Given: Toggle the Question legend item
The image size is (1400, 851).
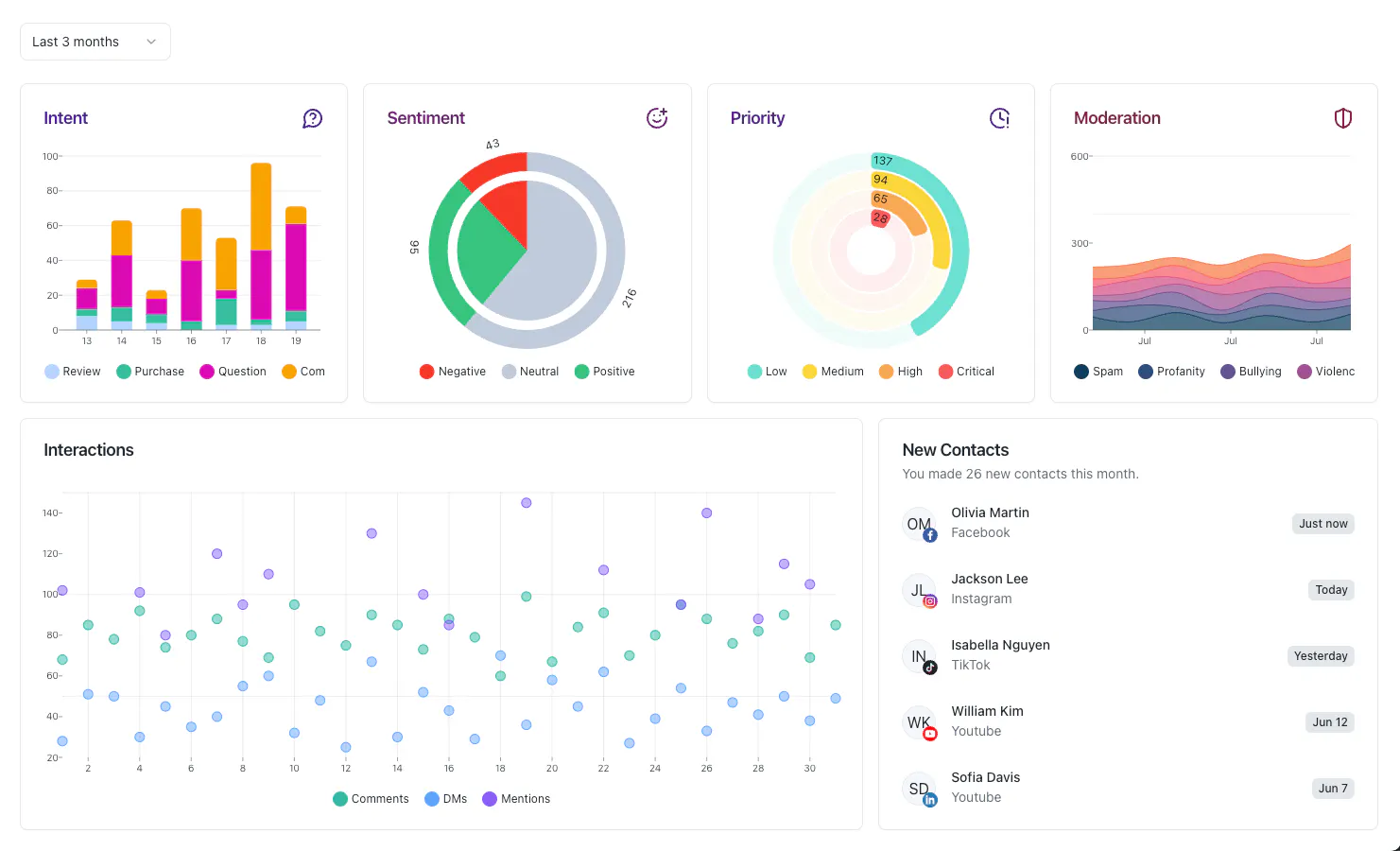Looking at the screenshot, I should (233, 372).
